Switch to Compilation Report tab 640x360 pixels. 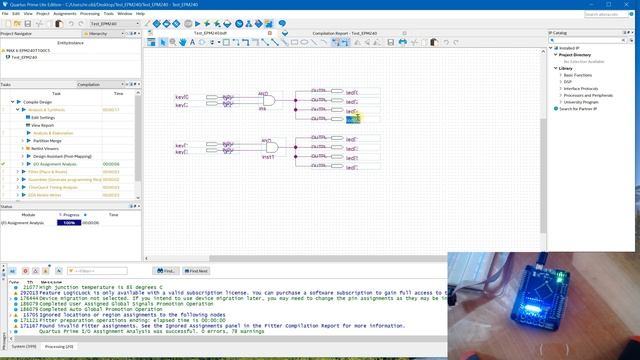pyautogui.click(x=344, y=33)
